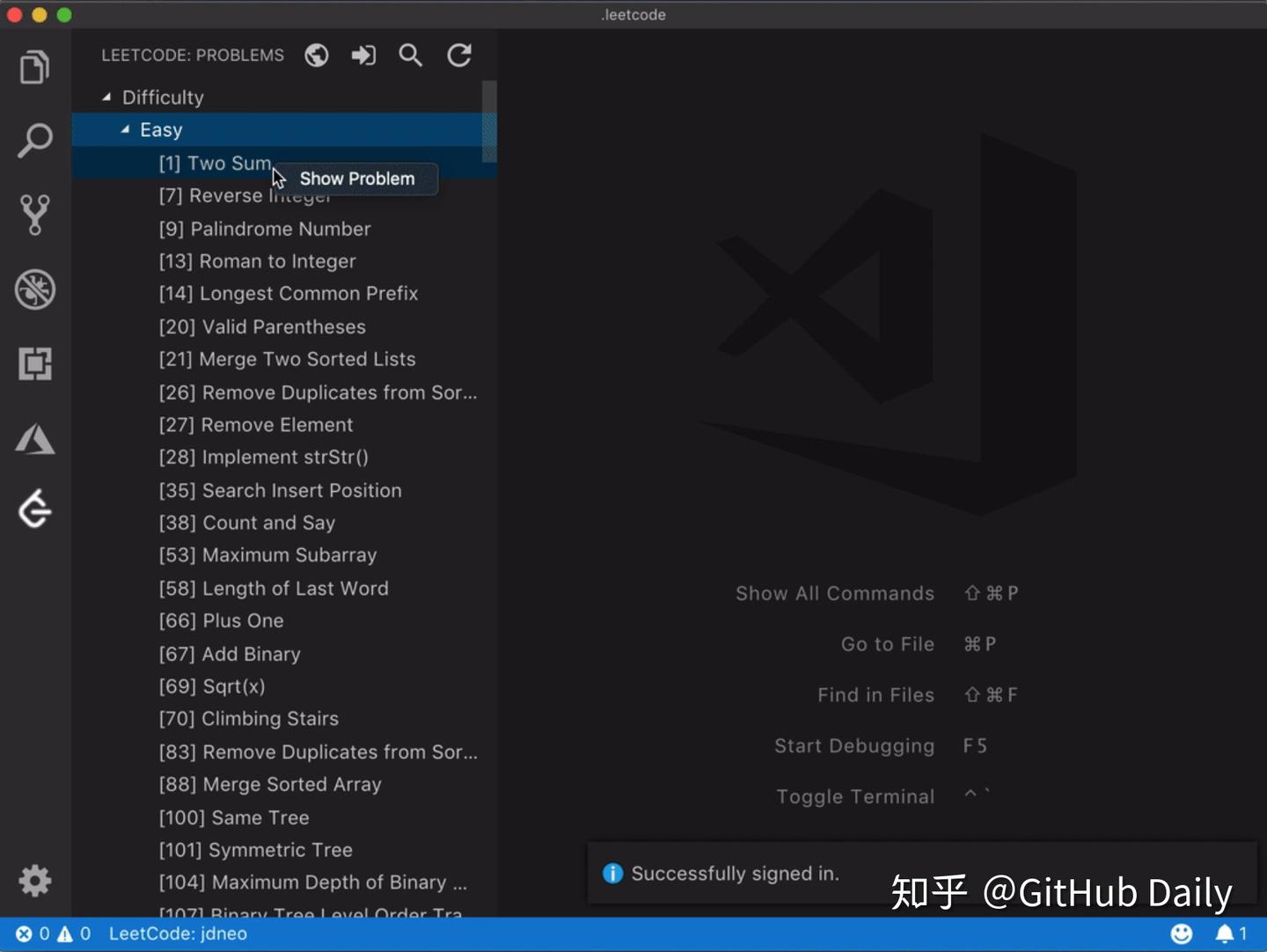Image resolution: width=1267 pixels, height=952 pixels.
Task: Click the errors and warnings status indicator
Action: [53, 934]
